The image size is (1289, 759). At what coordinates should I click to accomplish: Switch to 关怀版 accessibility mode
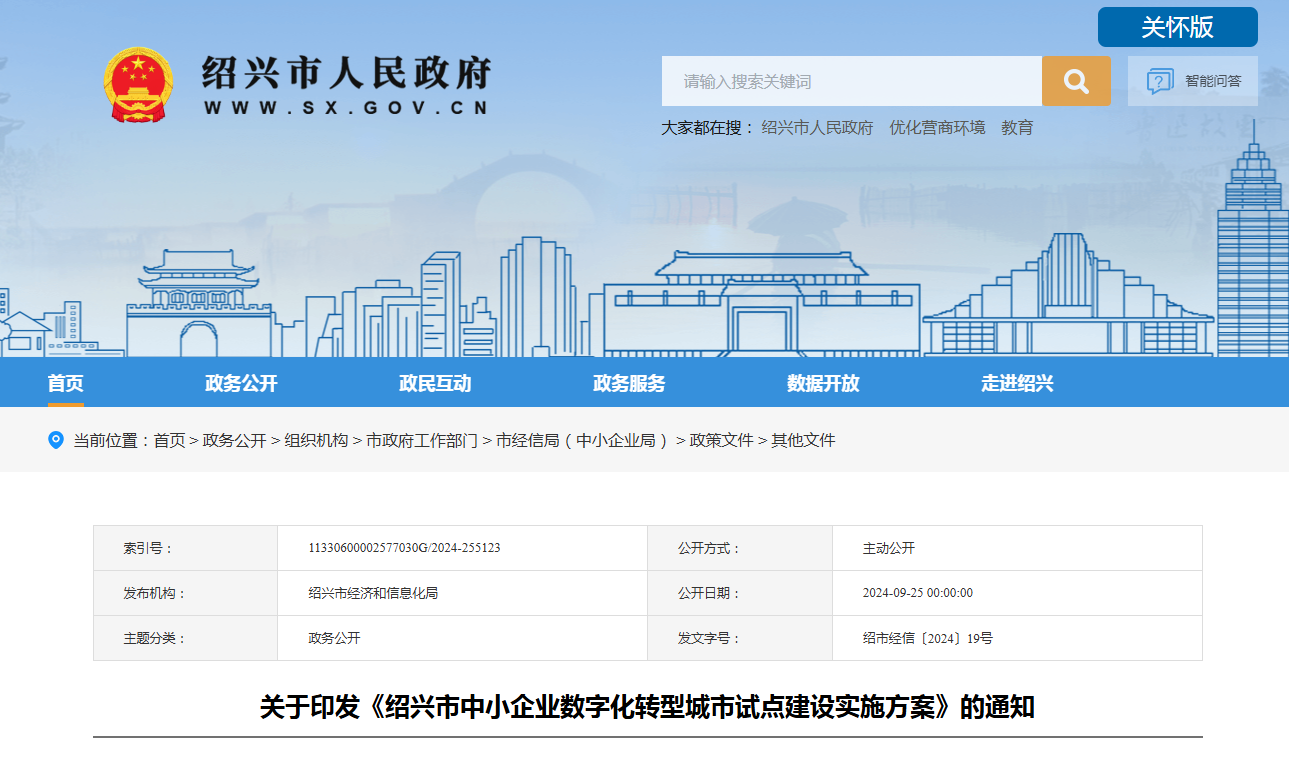1177,27
